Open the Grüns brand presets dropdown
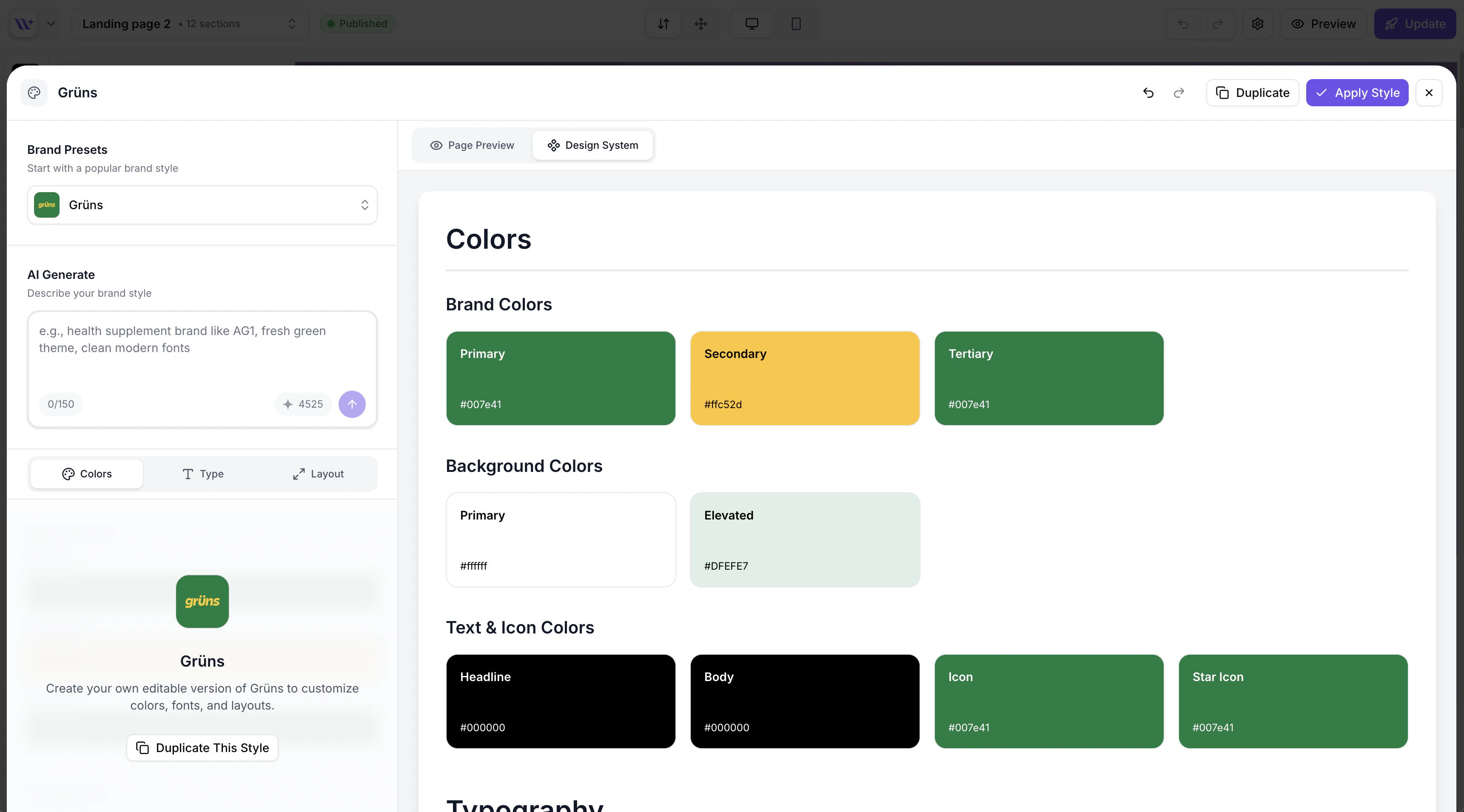Image resolution: width=1464 pixels, height=812 pixels. point(202,204)
